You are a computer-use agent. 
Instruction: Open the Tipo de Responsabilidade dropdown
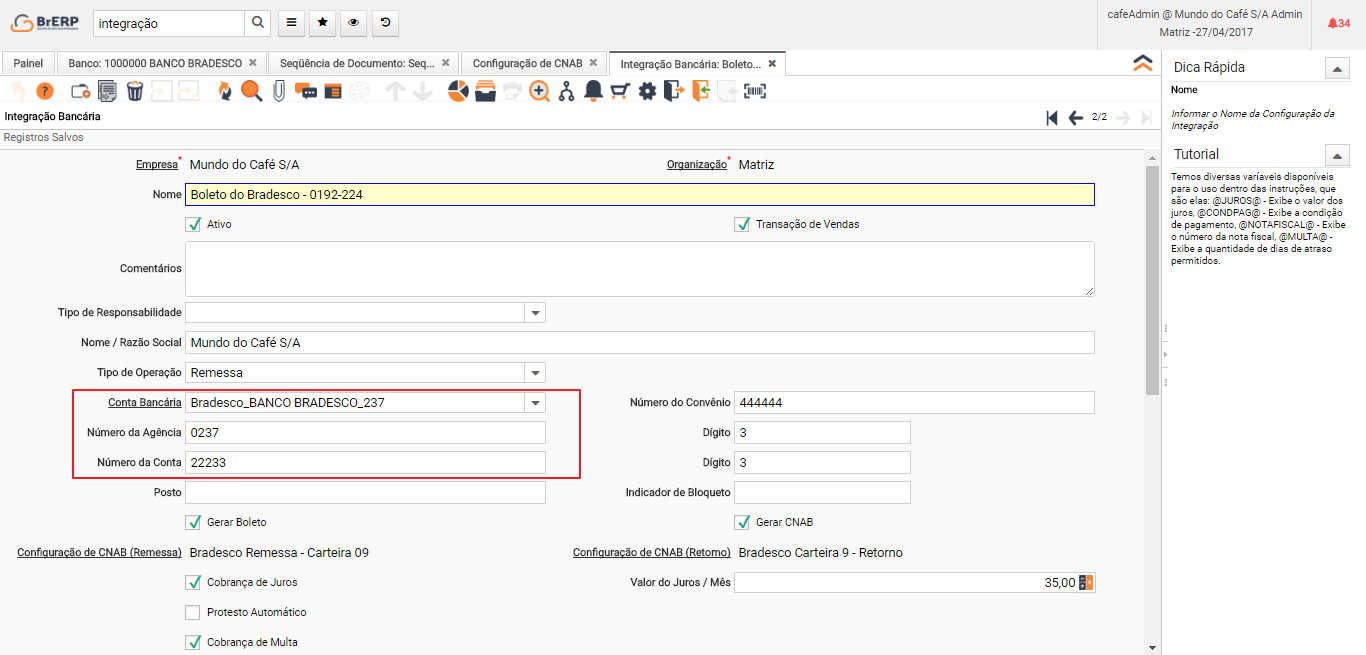pyautogui.click(x=536, y=313)
